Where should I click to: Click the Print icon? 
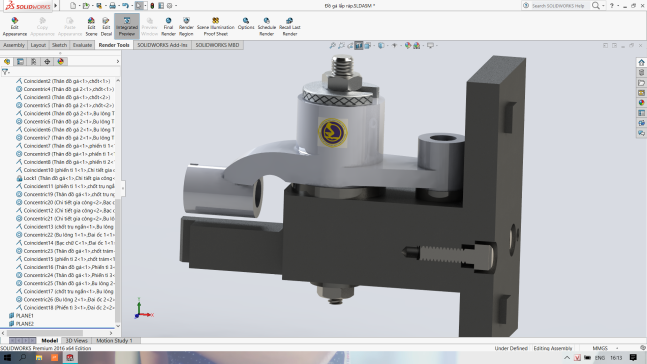[x=112, y=6]
